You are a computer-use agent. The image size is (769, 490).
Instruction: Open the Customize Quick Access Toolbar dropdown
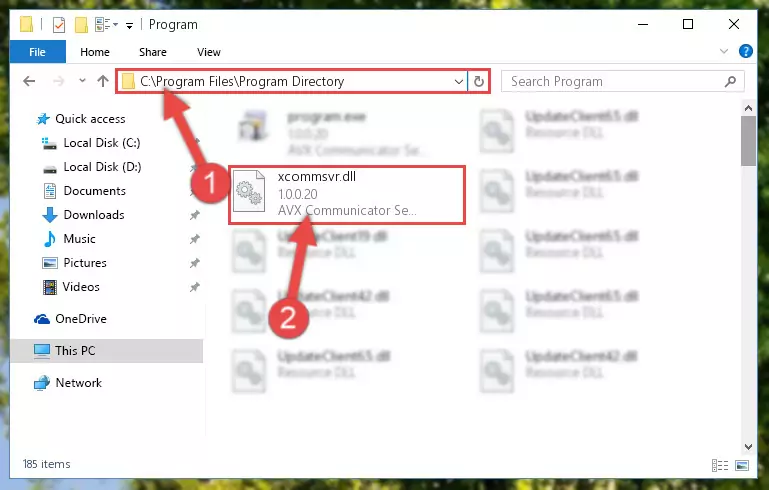pyautogui.click(x=129, y=26)
